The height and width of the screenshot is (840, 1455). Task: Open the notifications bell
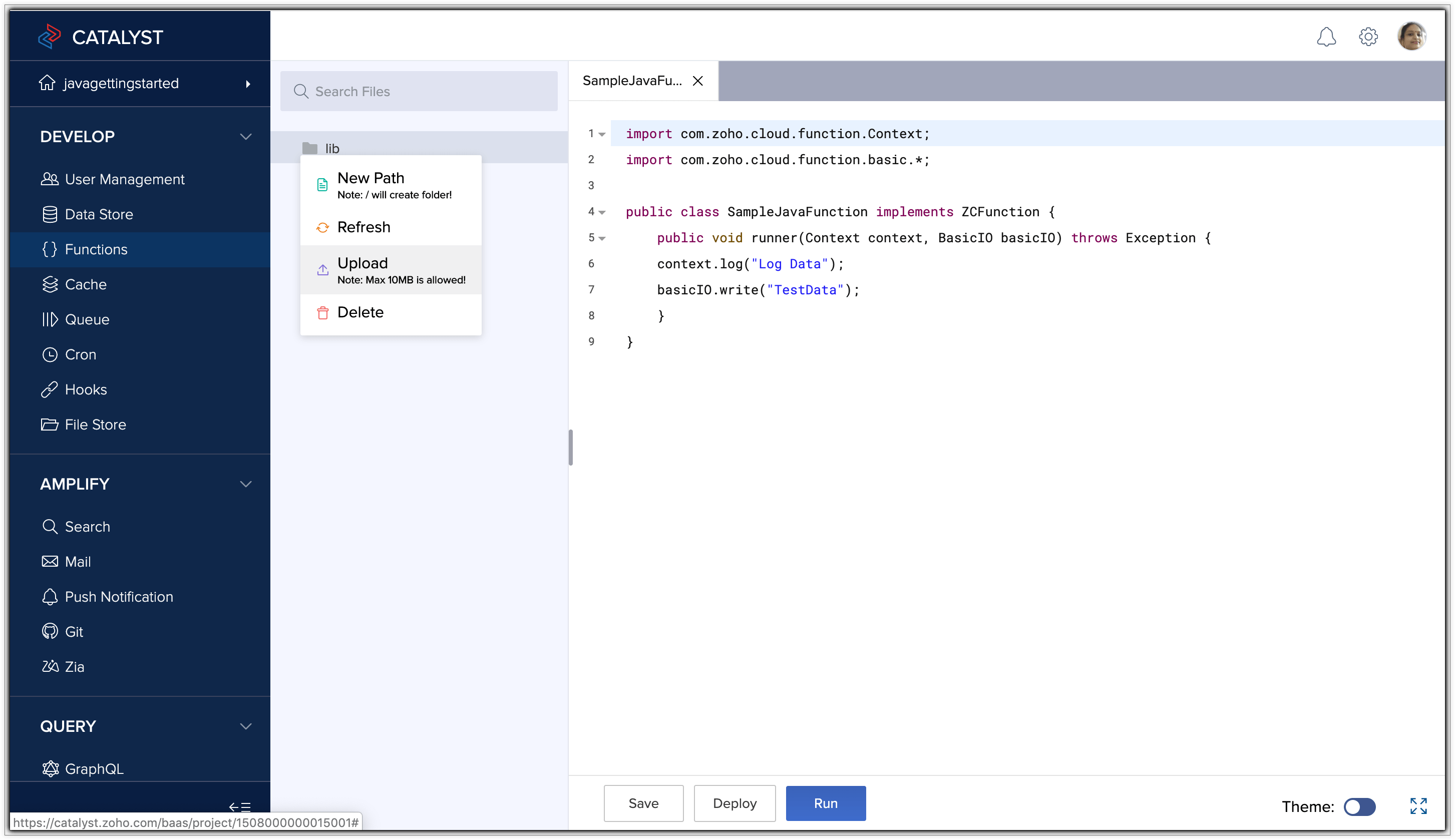(1327, 36)
